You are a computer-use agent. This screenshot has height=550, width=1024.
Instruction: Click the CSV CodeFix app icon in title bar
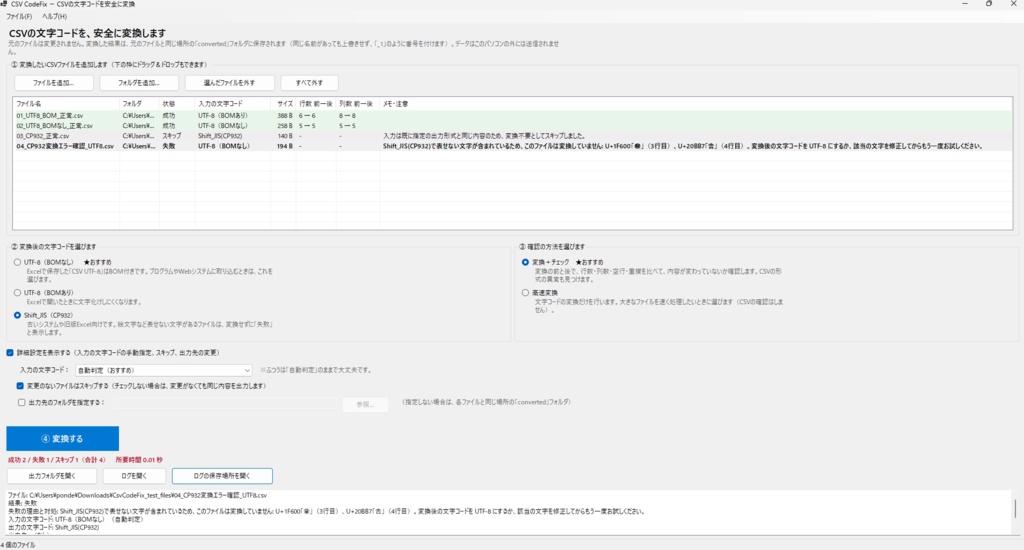pyautogui.click(x=4, y=4)
